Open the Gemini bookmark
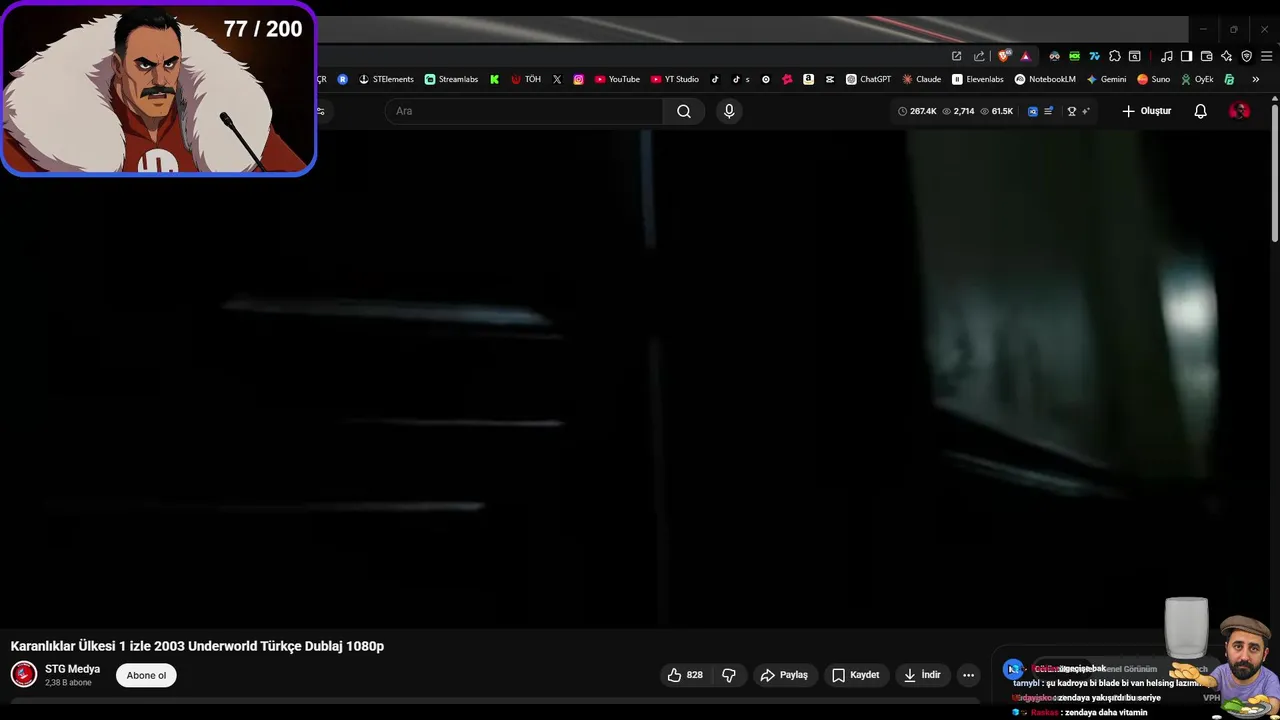Viewport: 1280px width, 720px height. (1107, 79)
